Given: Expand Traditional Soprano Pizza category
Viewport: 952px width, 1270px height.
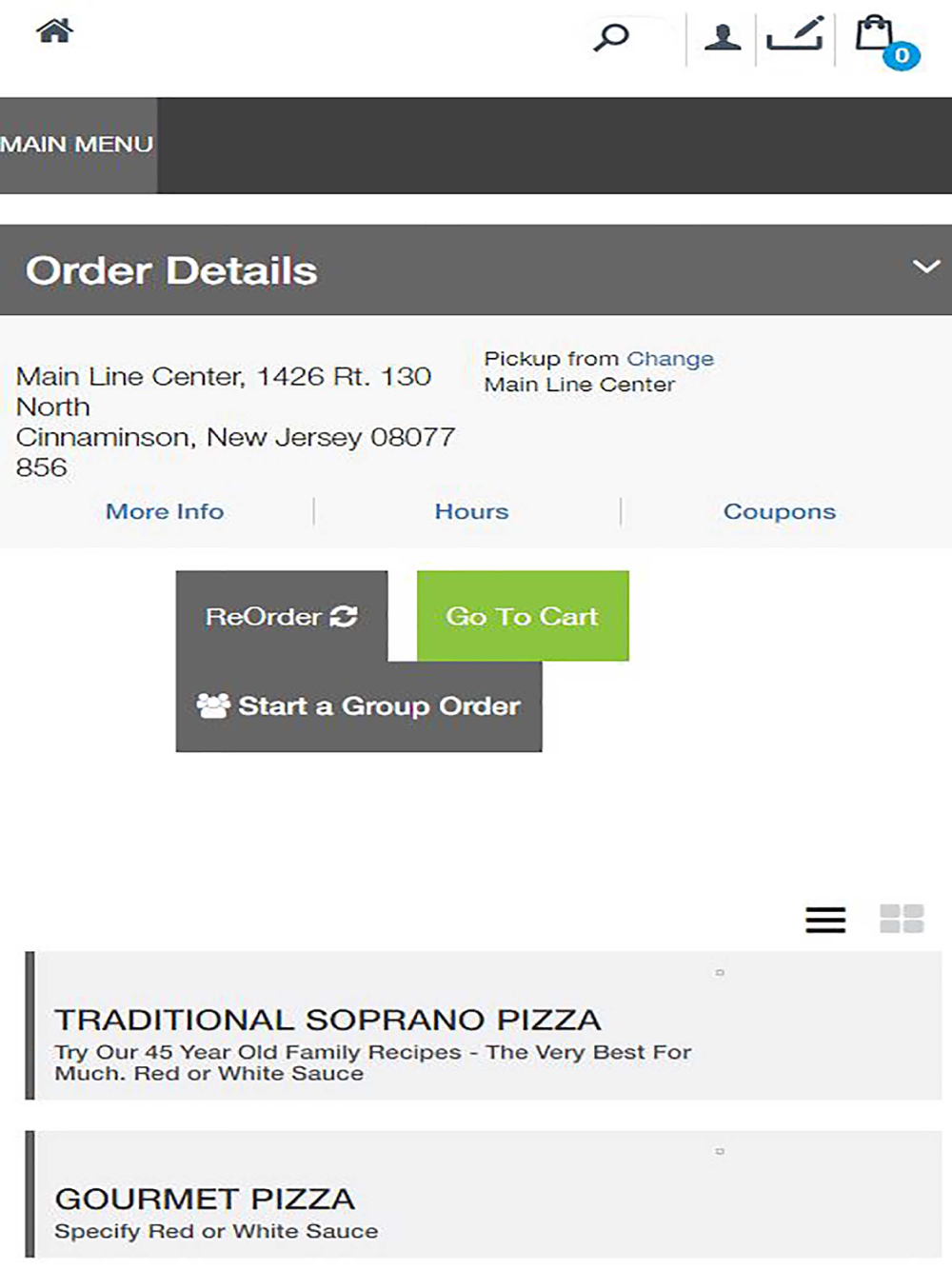Looking at the screenshot, I should click(484, 1025).
